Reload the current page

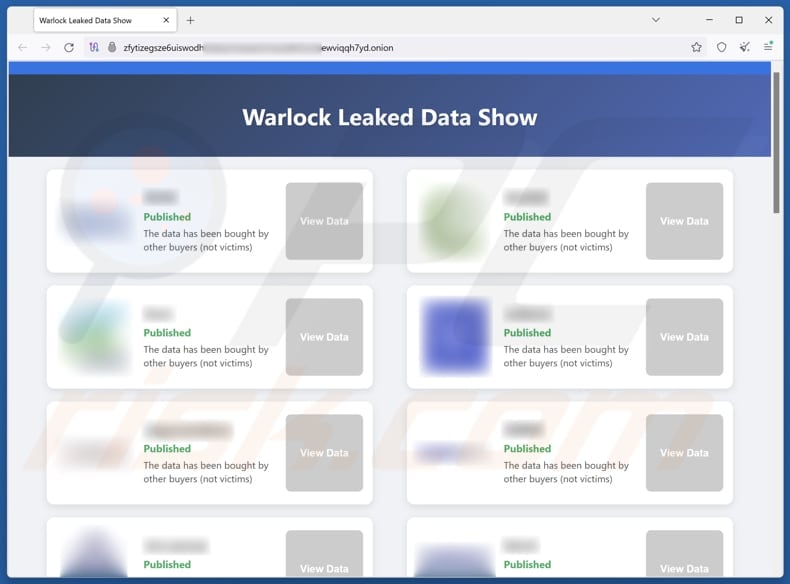(x=69, y=47)
